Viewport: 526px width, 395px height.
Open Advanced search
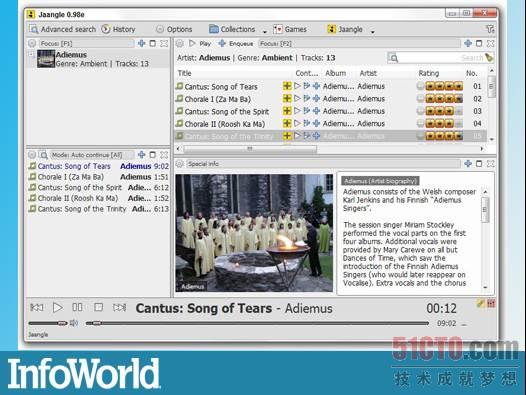[x=62, y=29]
